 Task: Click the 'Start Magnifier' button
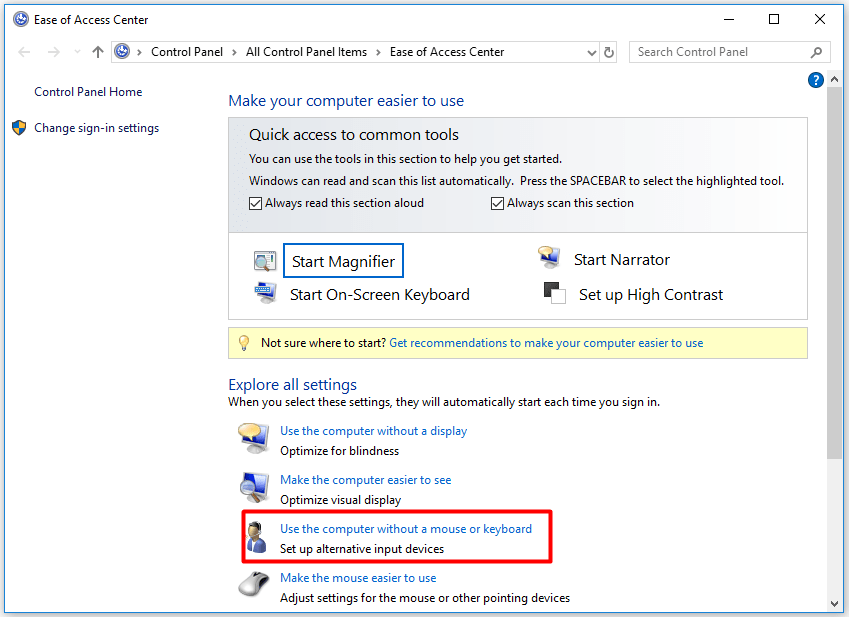[x=343, y=259]
